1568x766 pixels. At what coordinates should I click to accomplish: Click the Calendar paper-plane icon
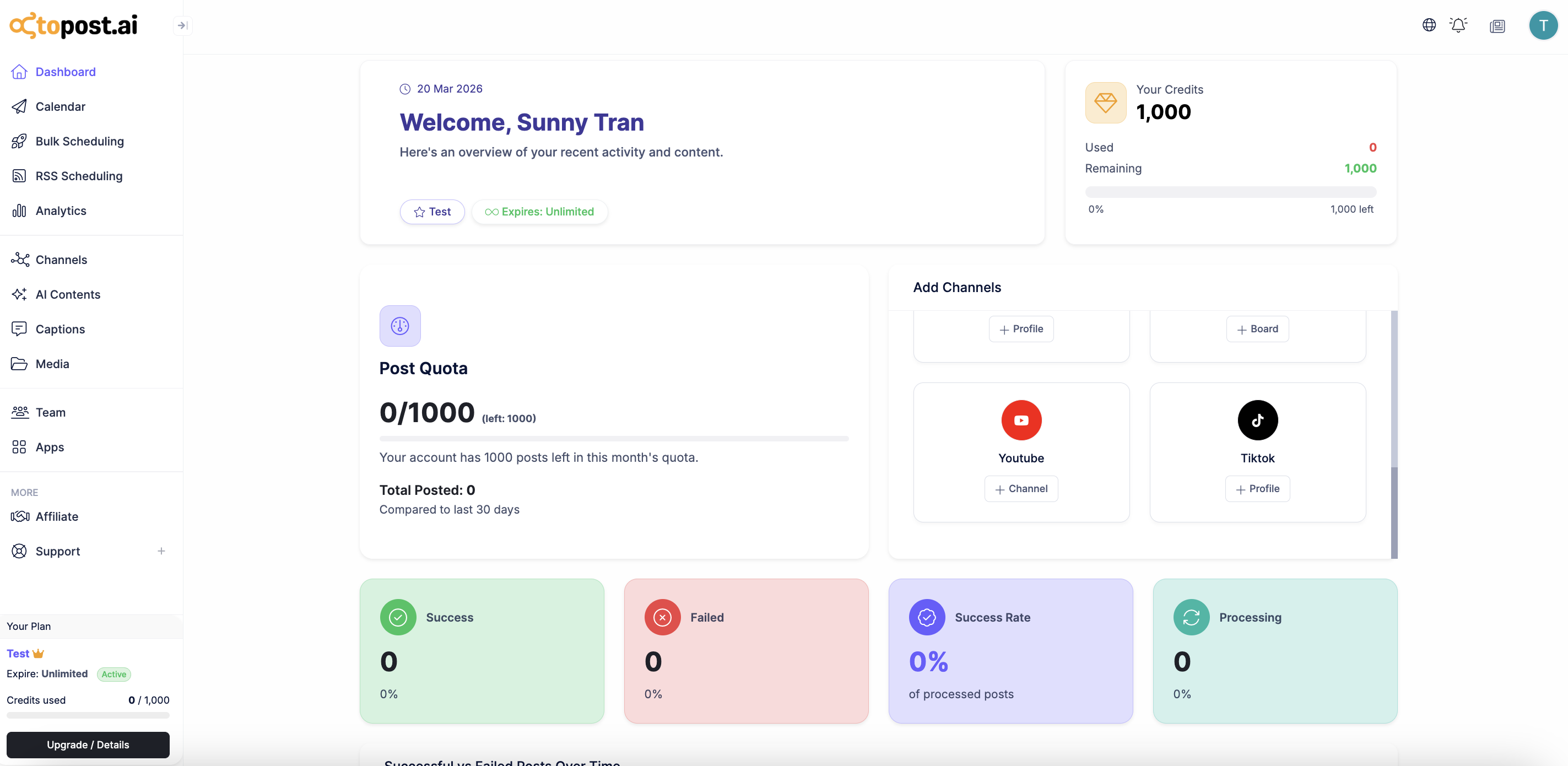19,106
